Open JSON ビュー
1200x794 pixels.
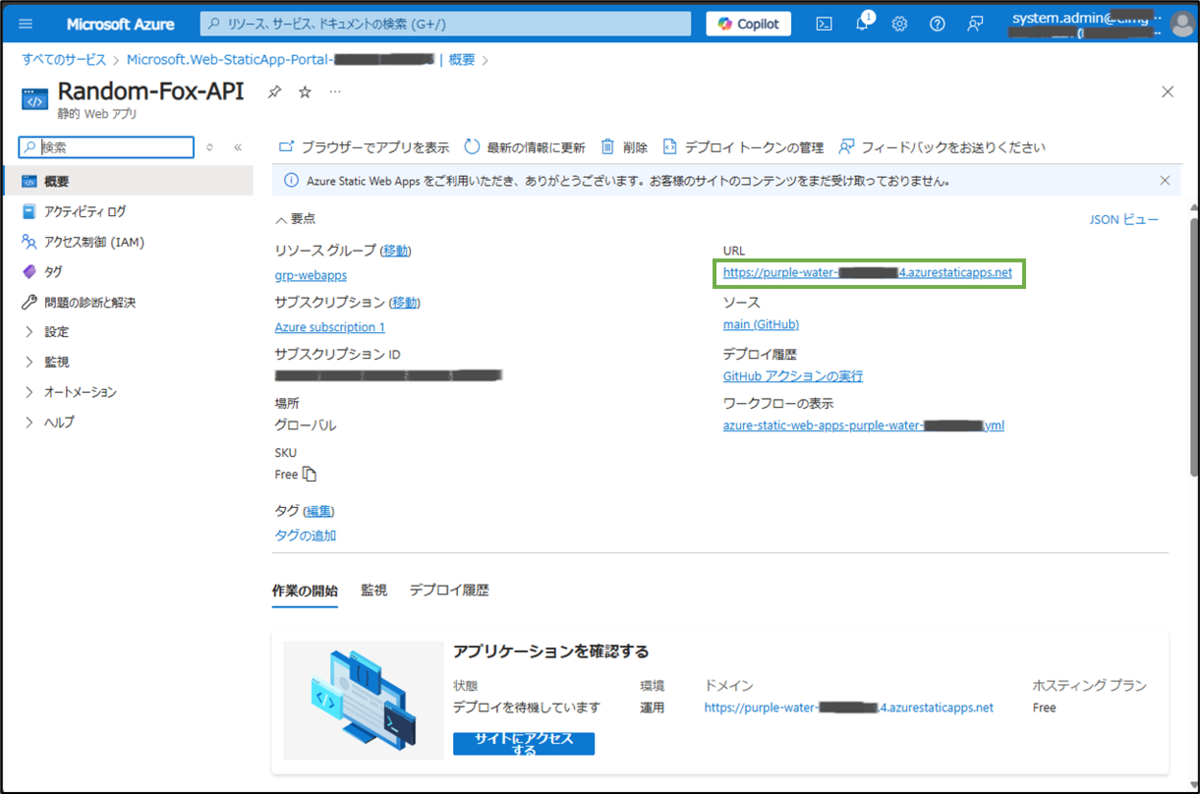[1124, 219]
